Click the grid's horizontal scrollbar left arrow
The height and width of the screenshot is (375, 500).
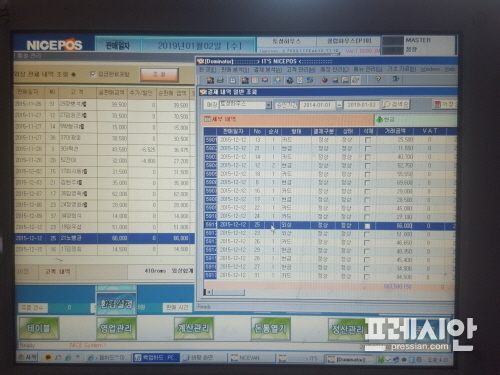pos(209,292)
